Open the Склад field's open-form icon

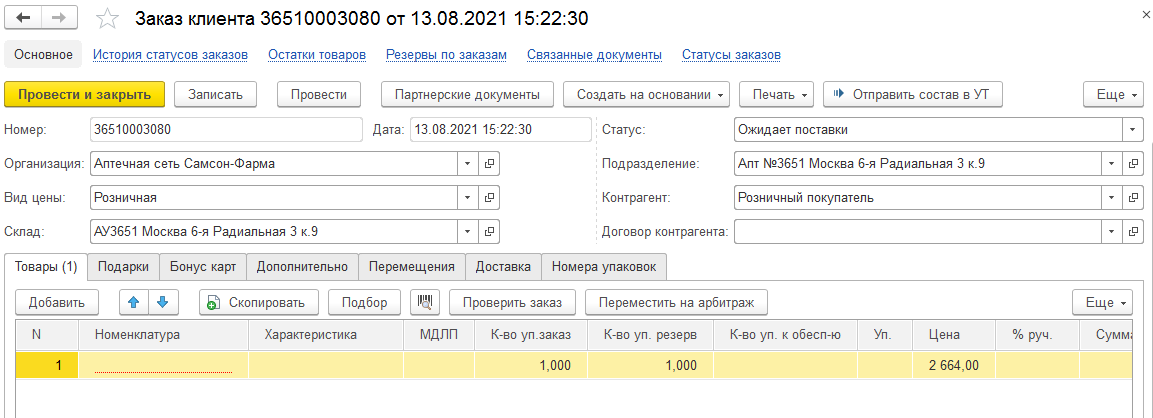coord(490,232)
